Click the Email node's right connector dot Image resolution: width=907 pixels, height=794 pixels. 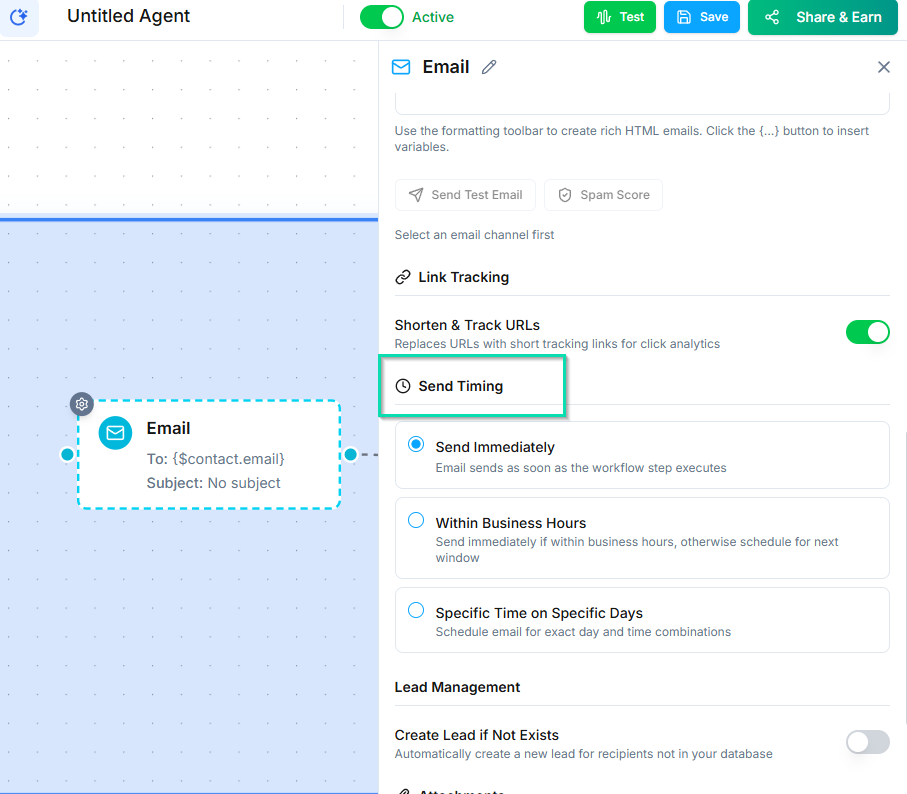[x=351, y=454]
